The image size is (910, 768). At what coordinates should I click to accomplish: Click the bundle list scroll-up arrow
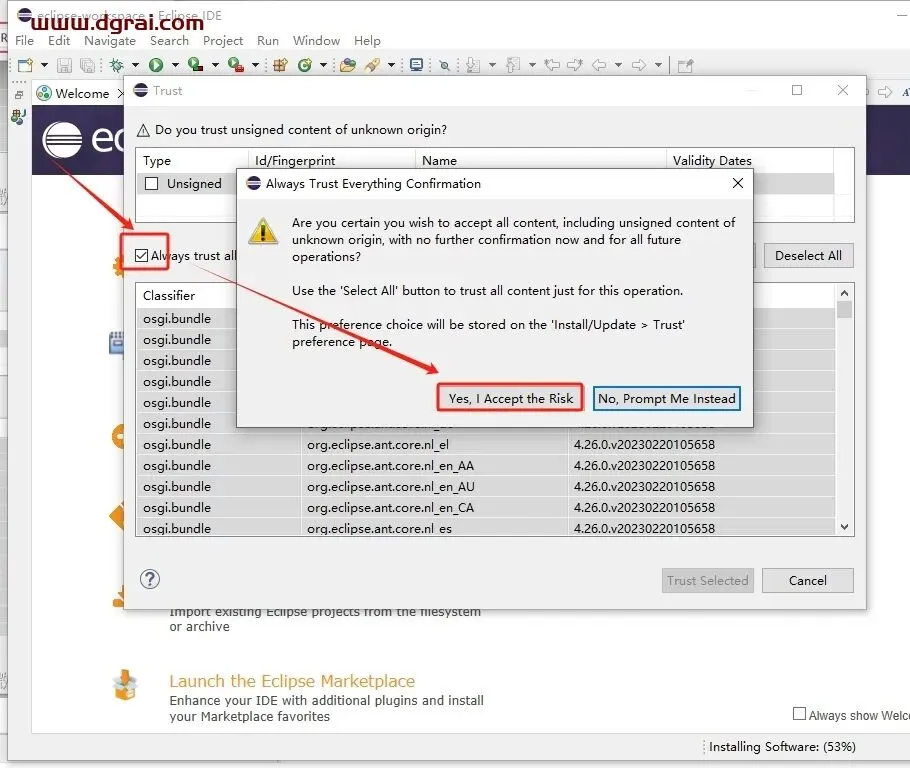(844, 293)
